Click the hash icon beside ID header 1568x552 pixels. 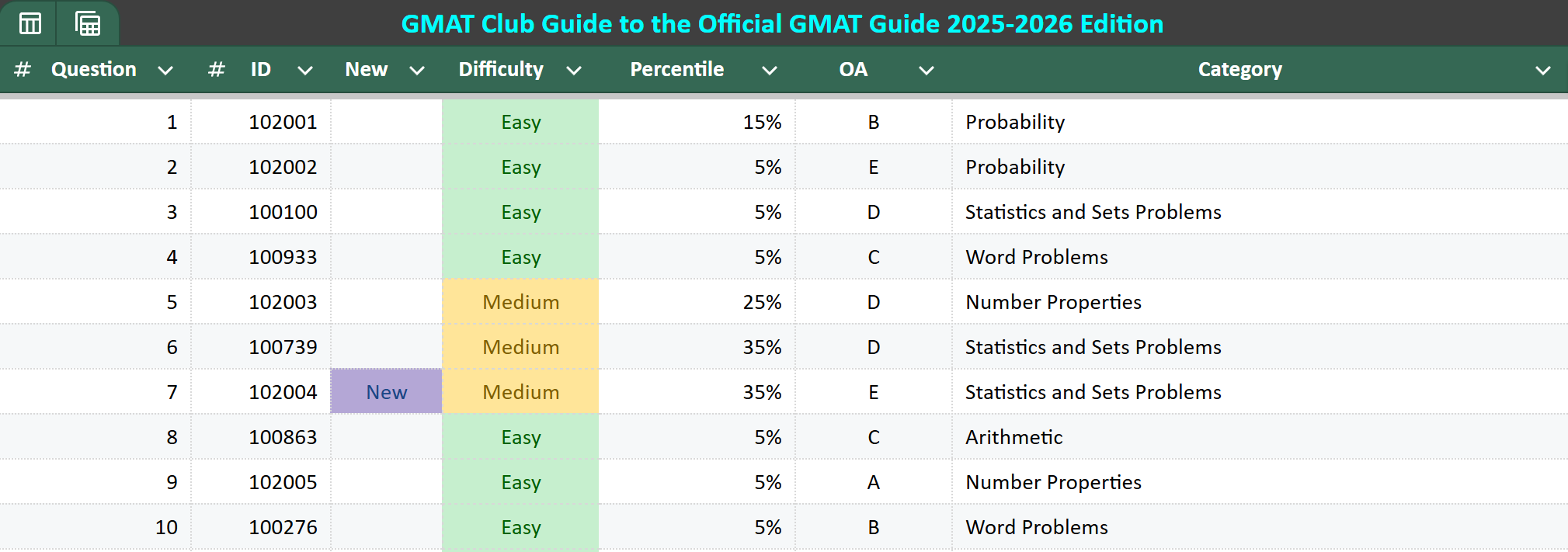[217, 70]
